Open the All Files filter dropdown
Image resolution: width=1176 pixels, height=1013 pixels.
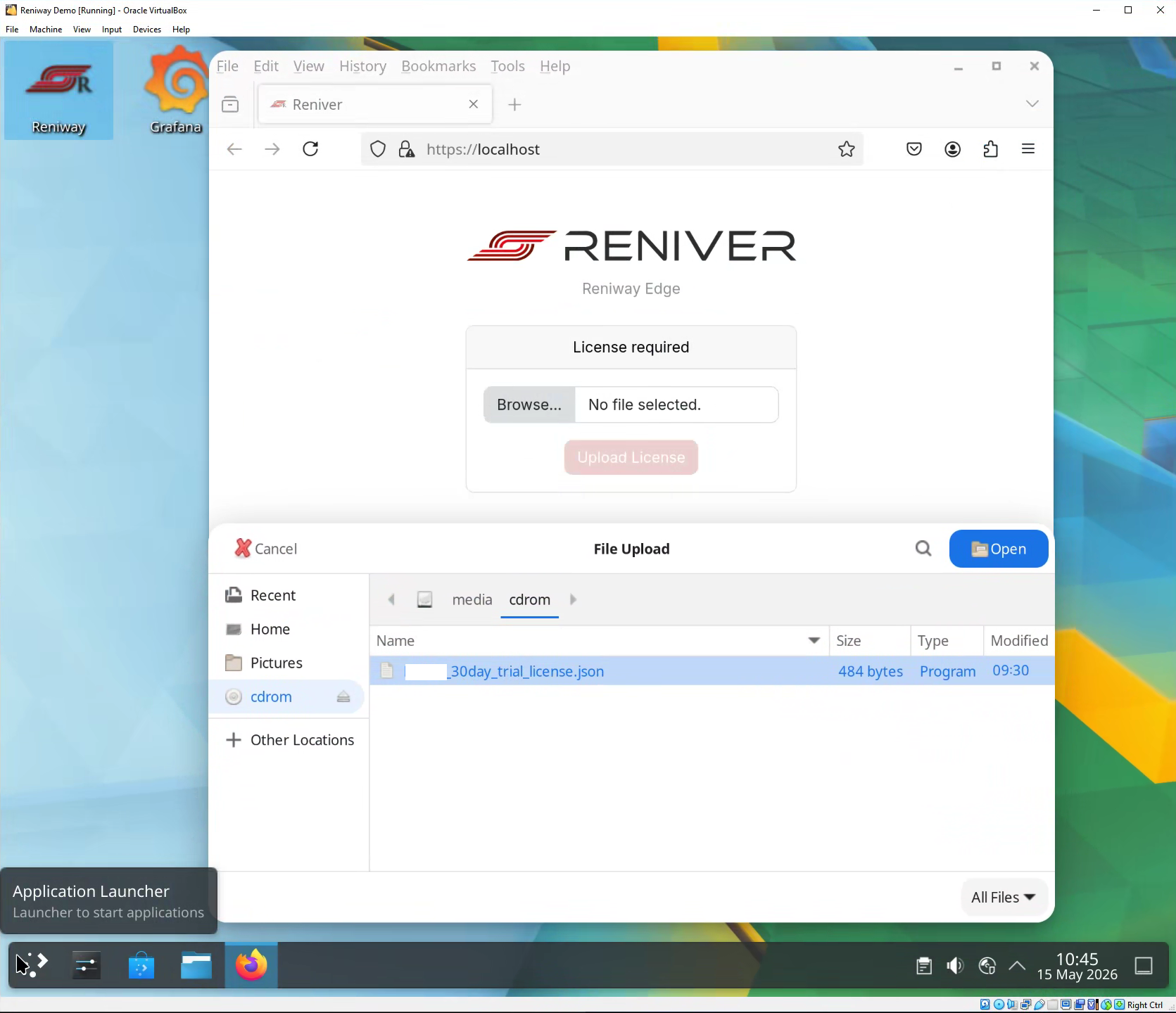click(1004, 897)
